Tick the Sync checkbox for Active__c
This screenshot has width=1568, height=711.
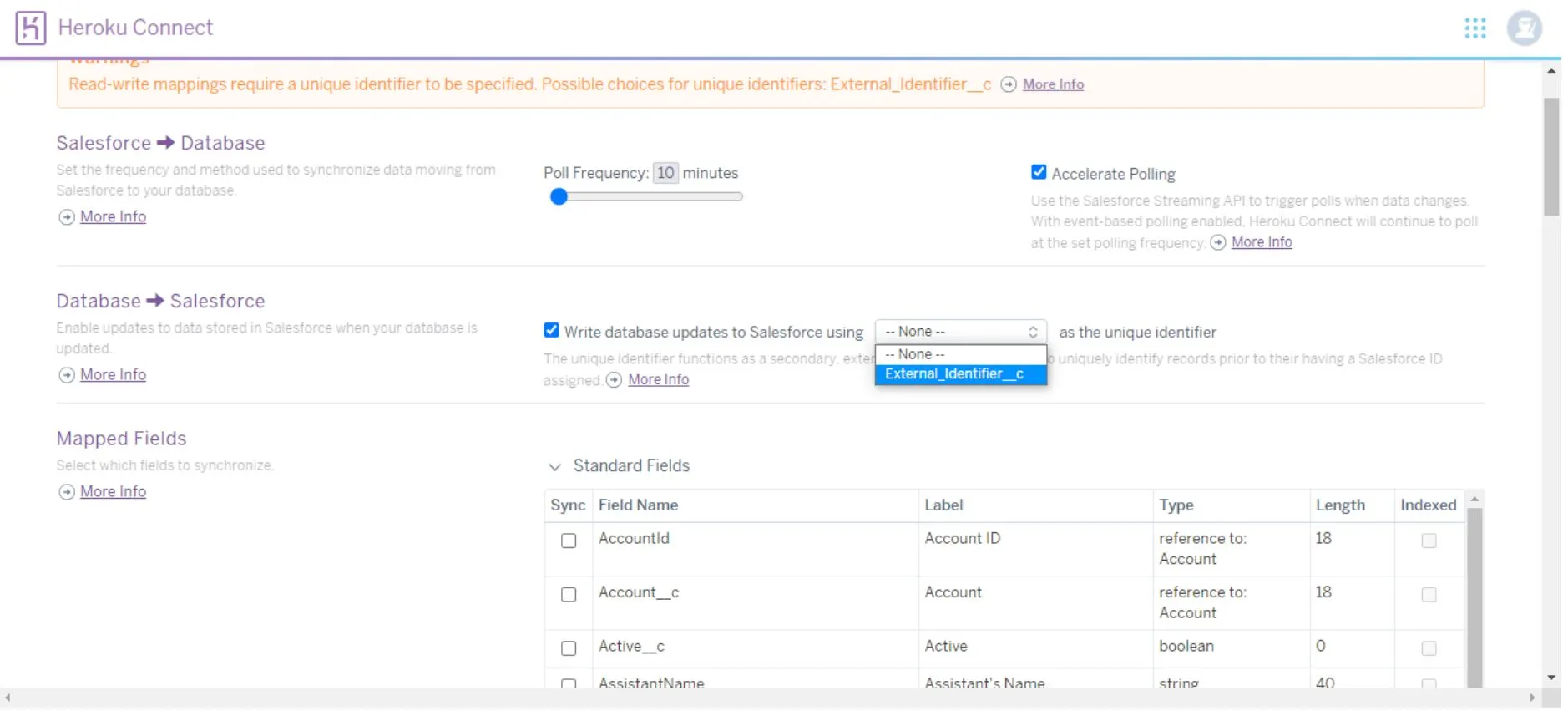coord(569,648)
